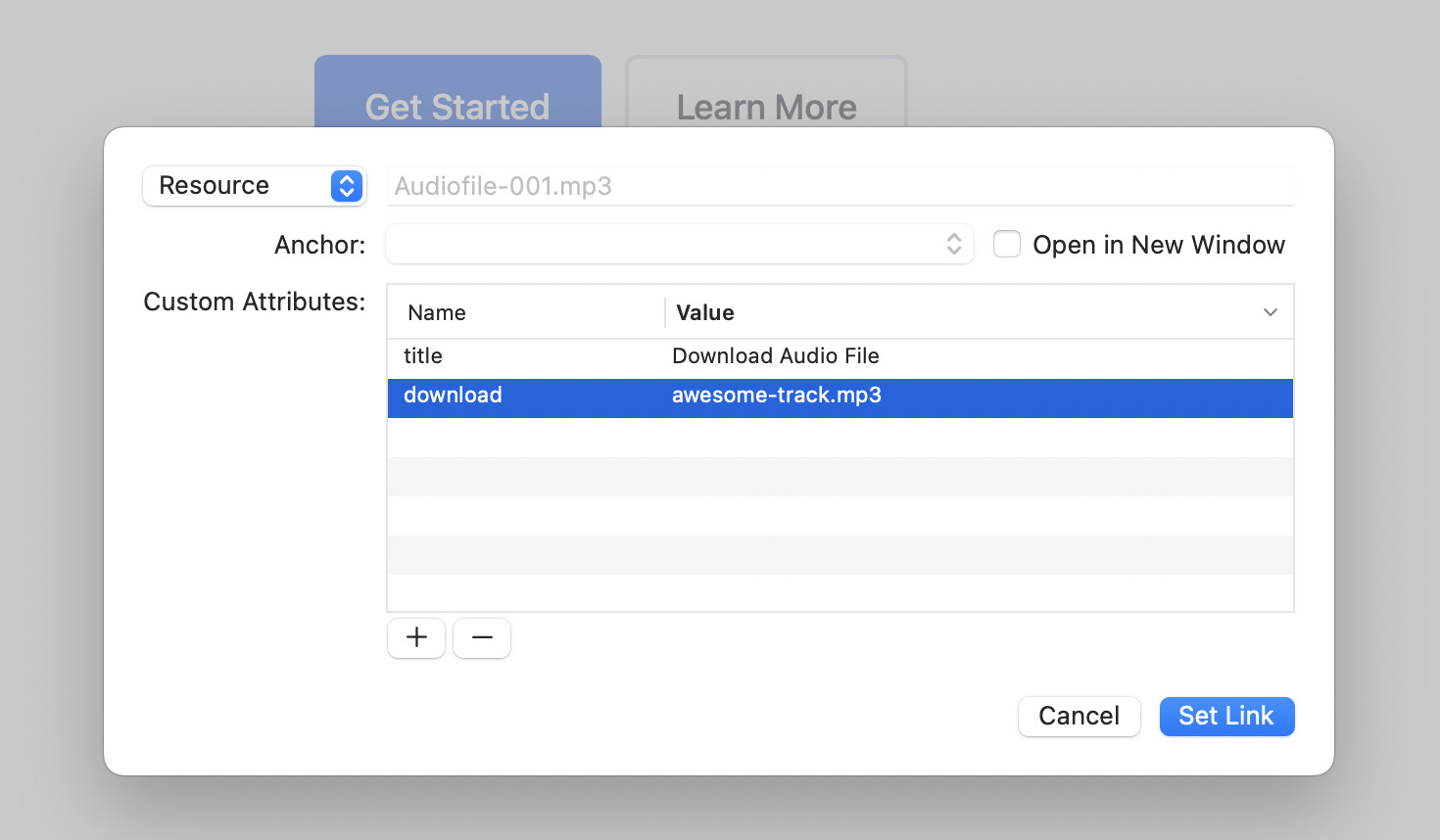1440x840 pixels.
Task: Click the minus icon to remove attribute
Action: click(x=482, y=637)
